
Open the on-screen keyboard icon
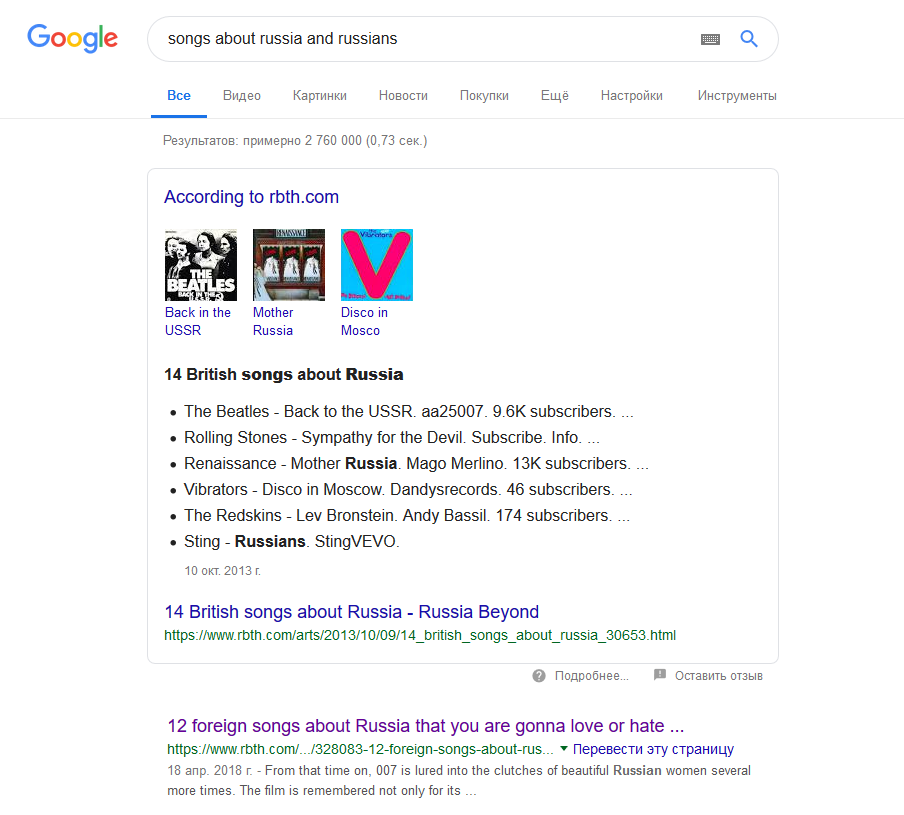[710, 39]
